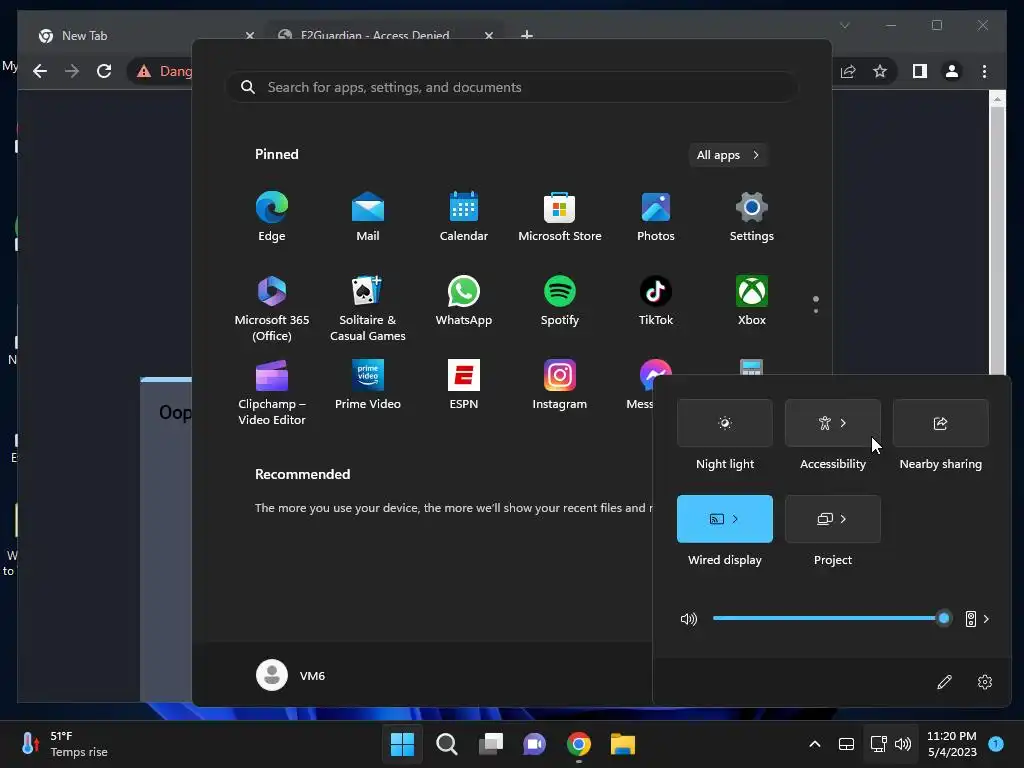Close the New Tab browser tab
Image resolution: width=1024 pixels, height=768 pixels.
[x=249, y=36]
